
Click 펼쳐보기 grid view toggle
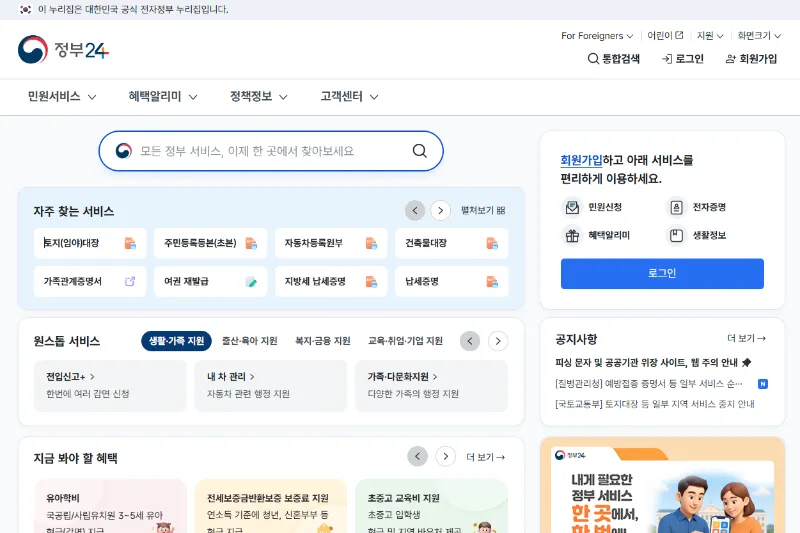pyautogui.click(x=483, y=210)
